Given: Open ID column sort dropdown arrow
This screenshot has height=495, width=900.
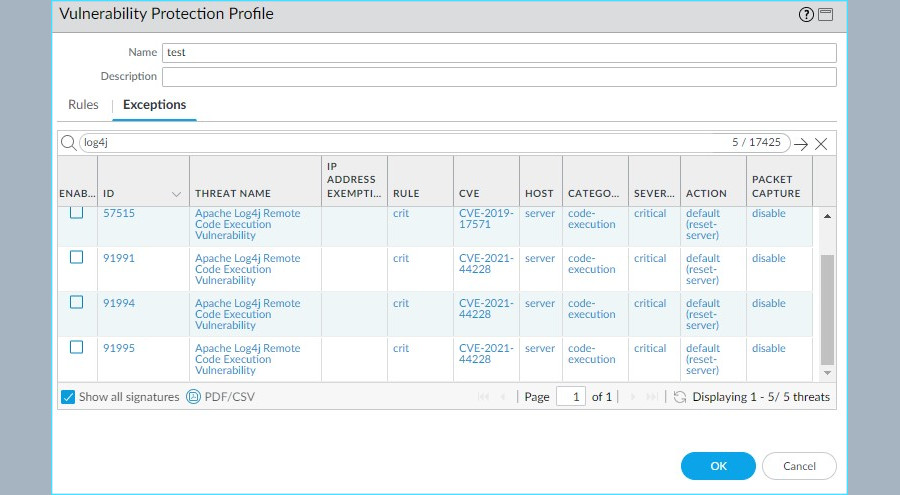Looking at the screenshot, I should 177,195.
